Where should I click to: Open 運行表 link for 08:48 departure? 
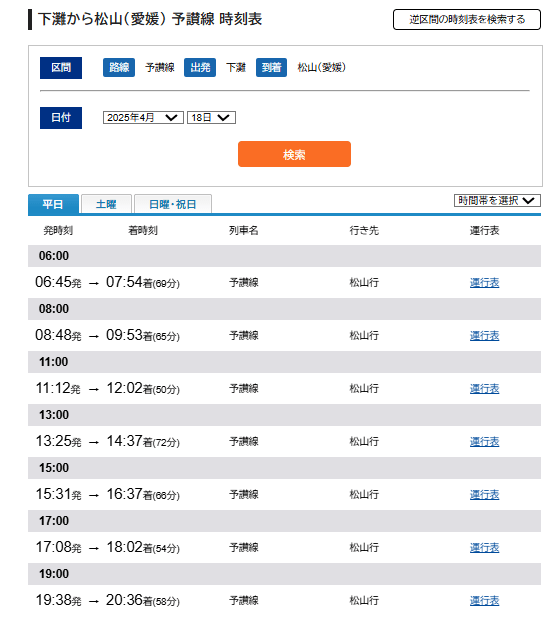[484, 336]
